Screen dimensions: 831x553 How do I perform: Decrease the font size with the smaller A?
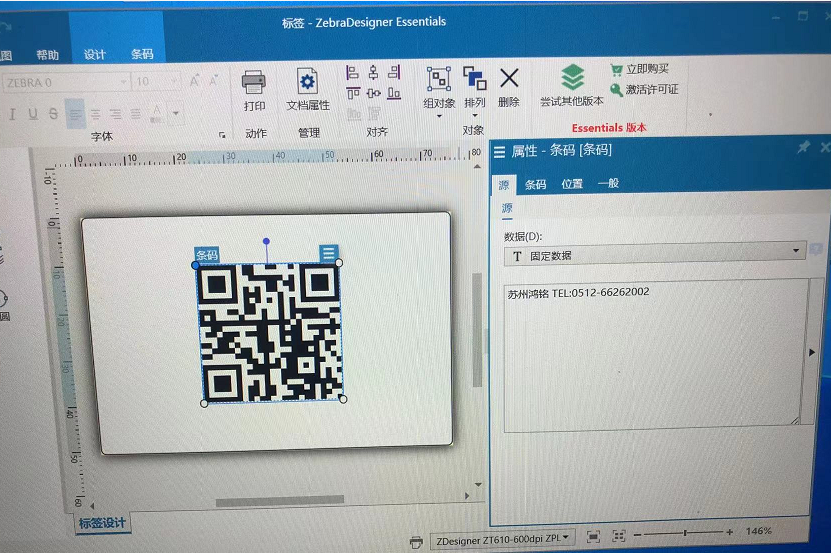click(x=214, y=81)
